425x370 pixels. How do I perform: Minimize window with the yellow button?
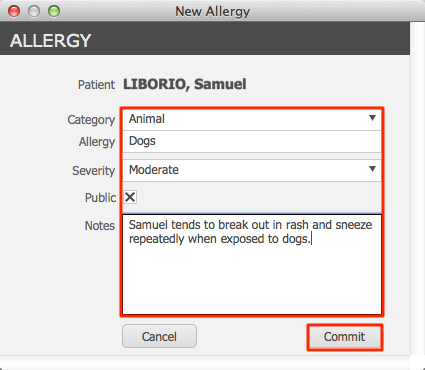34,11
